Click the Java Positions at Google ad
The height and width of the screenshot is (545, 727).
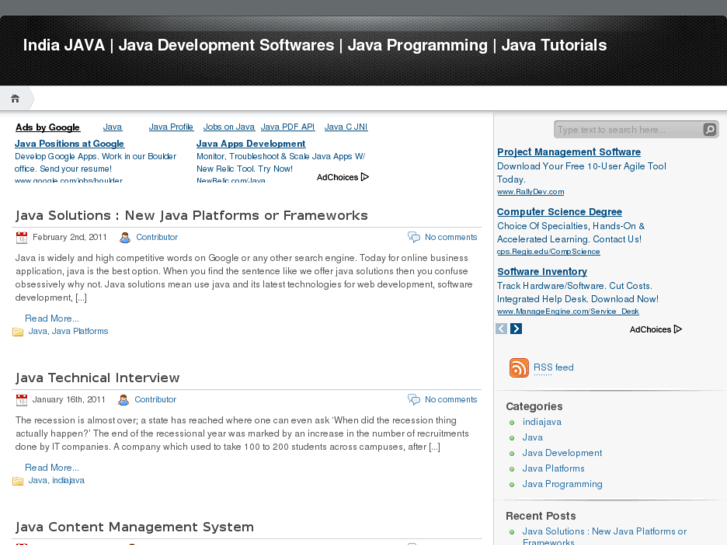click(69, 144)
